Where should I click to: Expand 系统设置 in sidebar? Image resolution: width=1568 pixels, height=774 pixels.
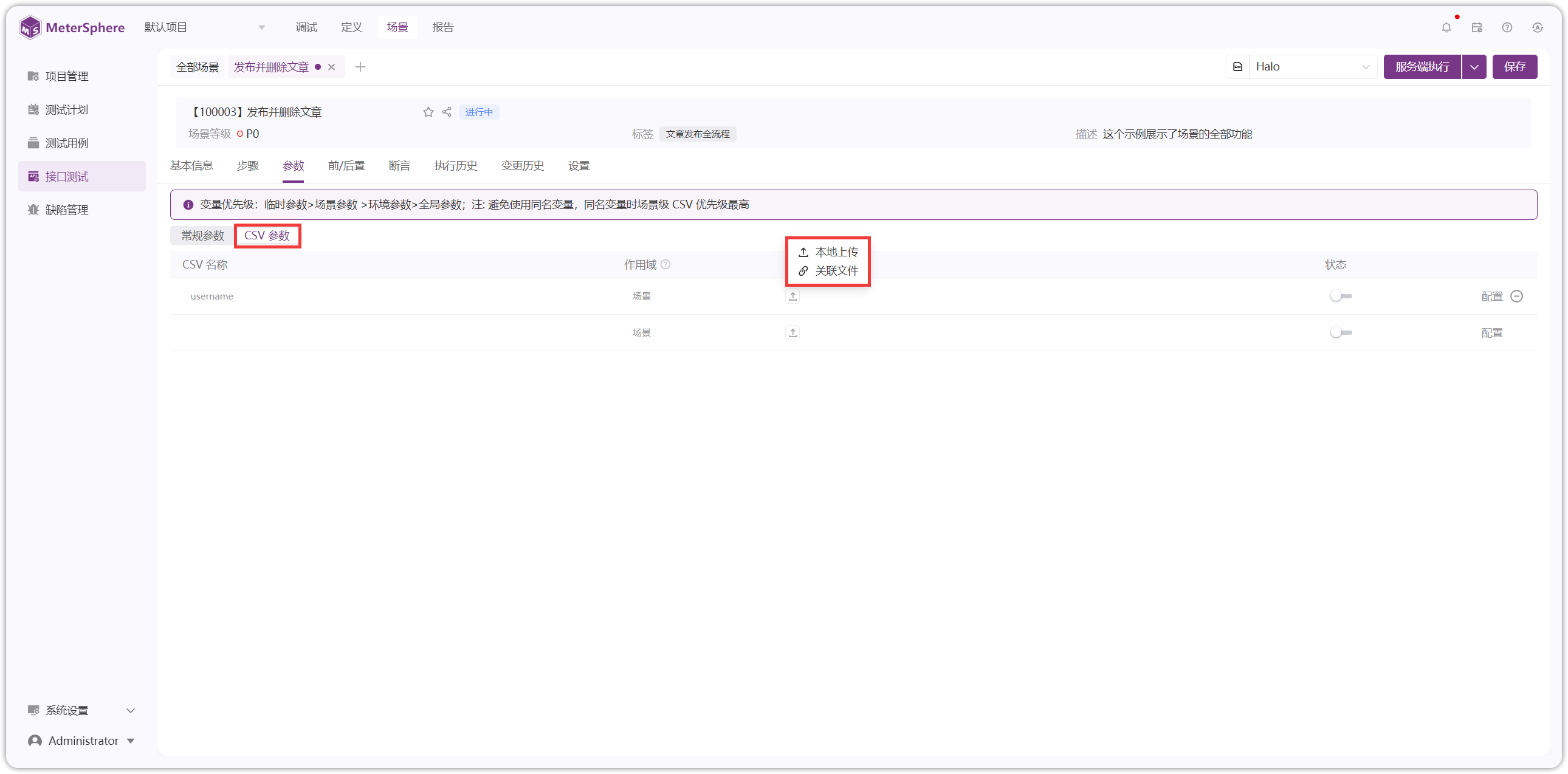pos(81,710)
